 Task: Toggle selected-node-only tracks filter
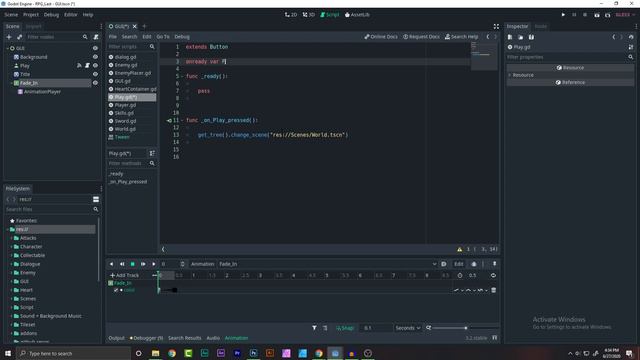tap(314, 328)
